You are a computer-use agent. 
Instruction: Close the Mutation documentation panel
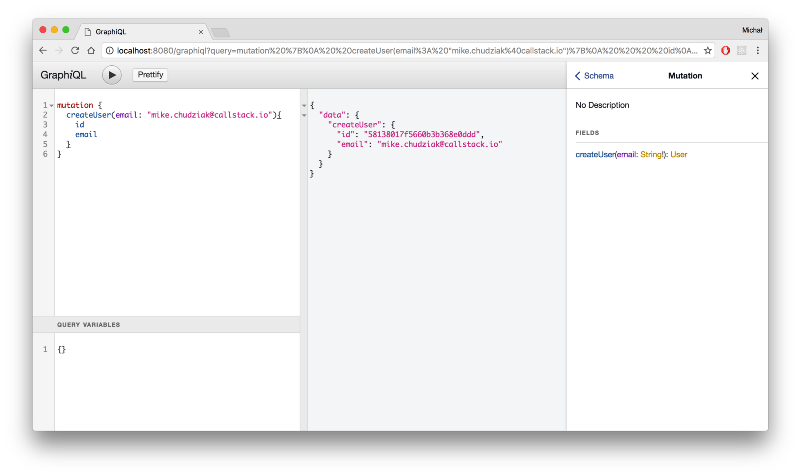click(755, 76)
